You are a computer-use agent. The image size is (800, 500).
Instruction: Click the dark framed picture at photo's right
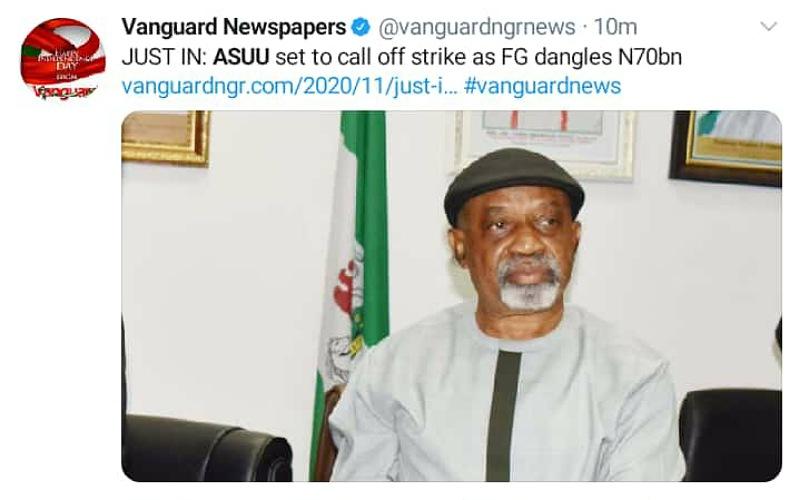(726, 147)
